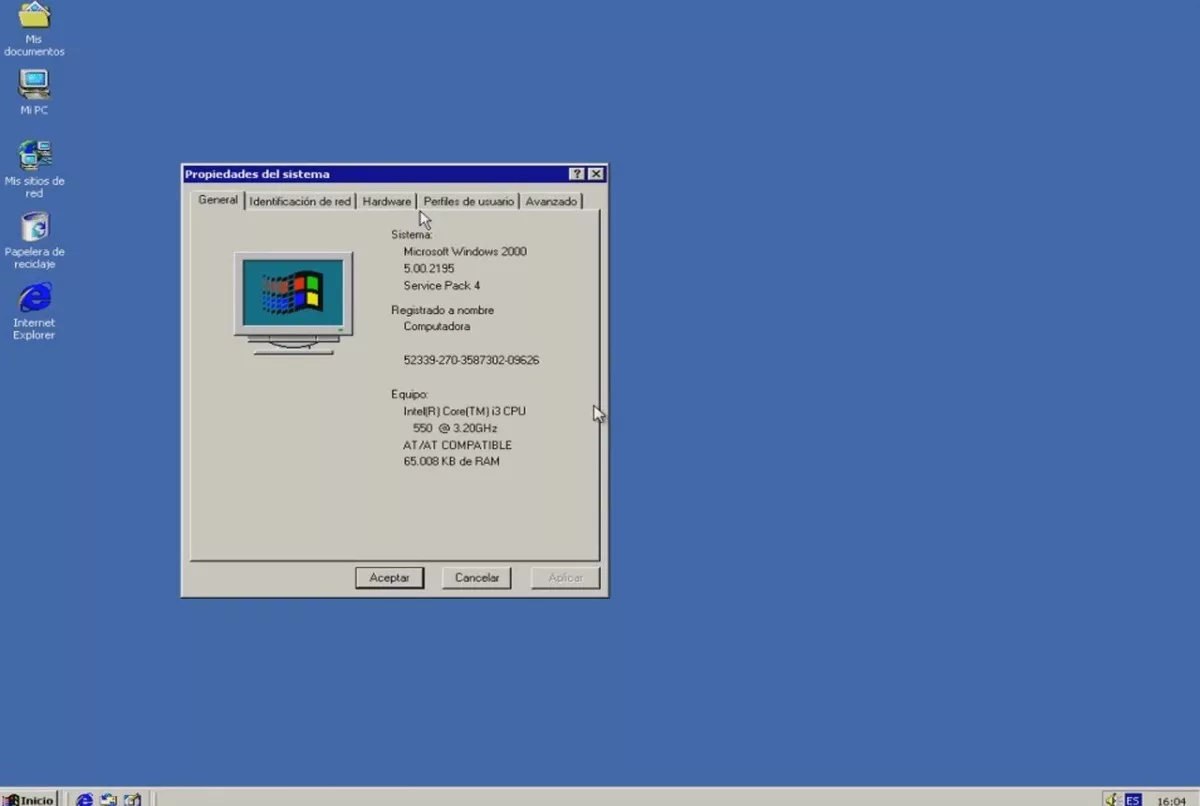Click the 550 @ 3.20GHz text
This screenshot has width=1200, height=806.
tap(455, 428)
